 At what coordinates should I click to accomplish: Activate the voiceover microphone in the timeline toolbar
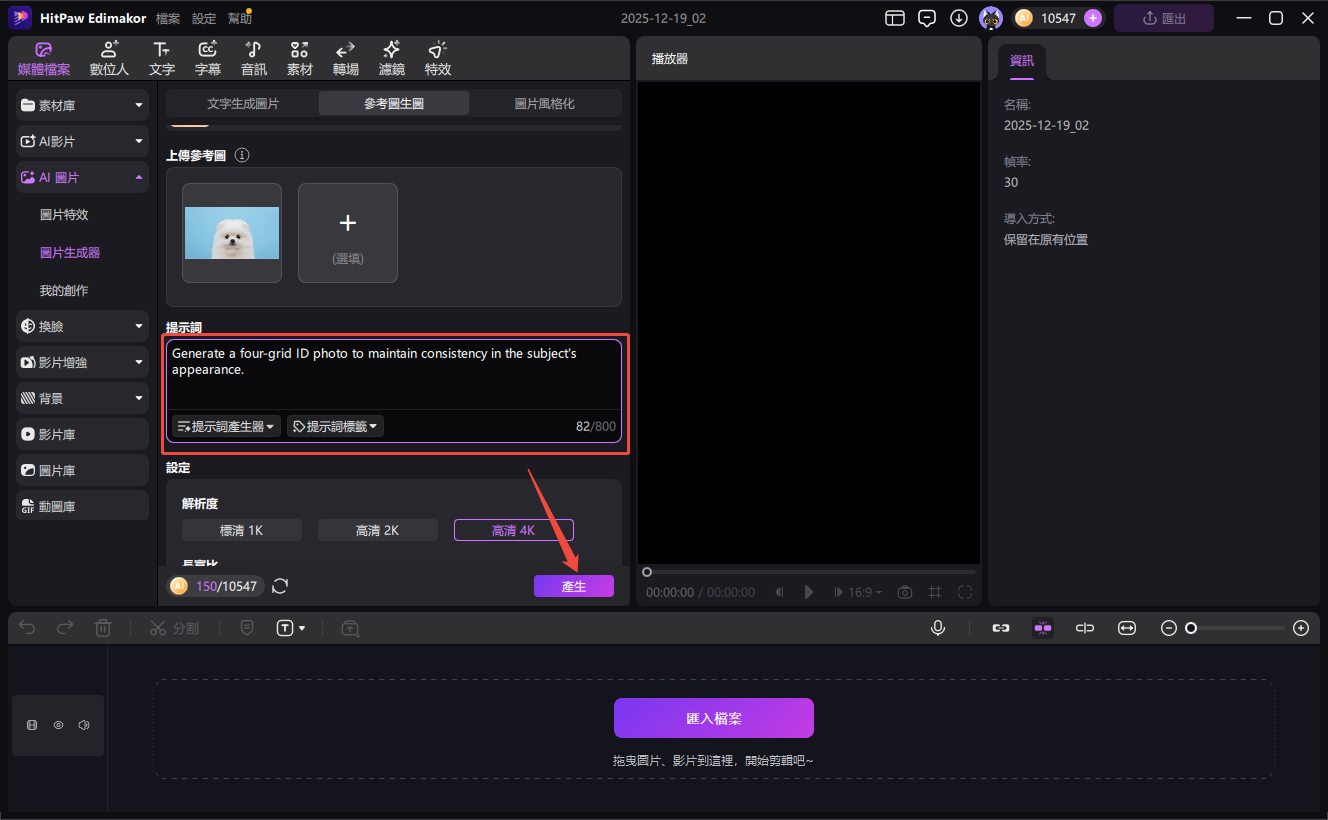pyautogui.click(x=937, y=627)
